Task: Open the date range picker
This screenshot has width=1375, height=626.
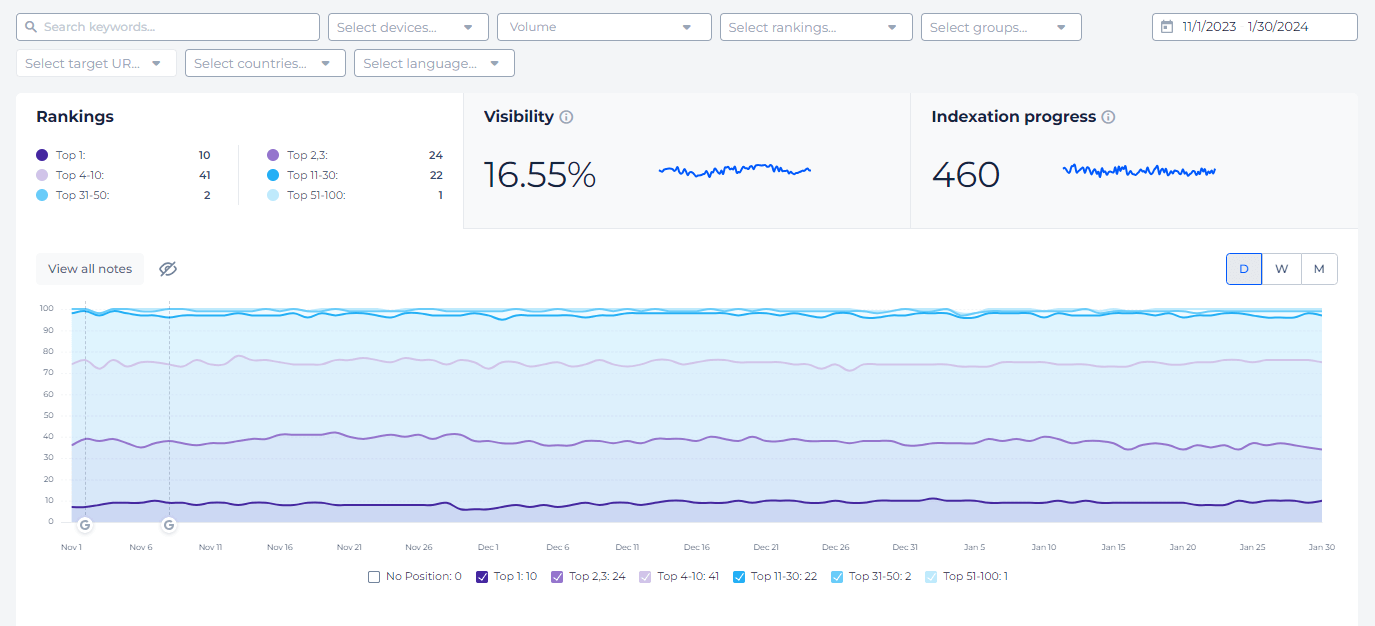Action: click(x=1255, y=27)
